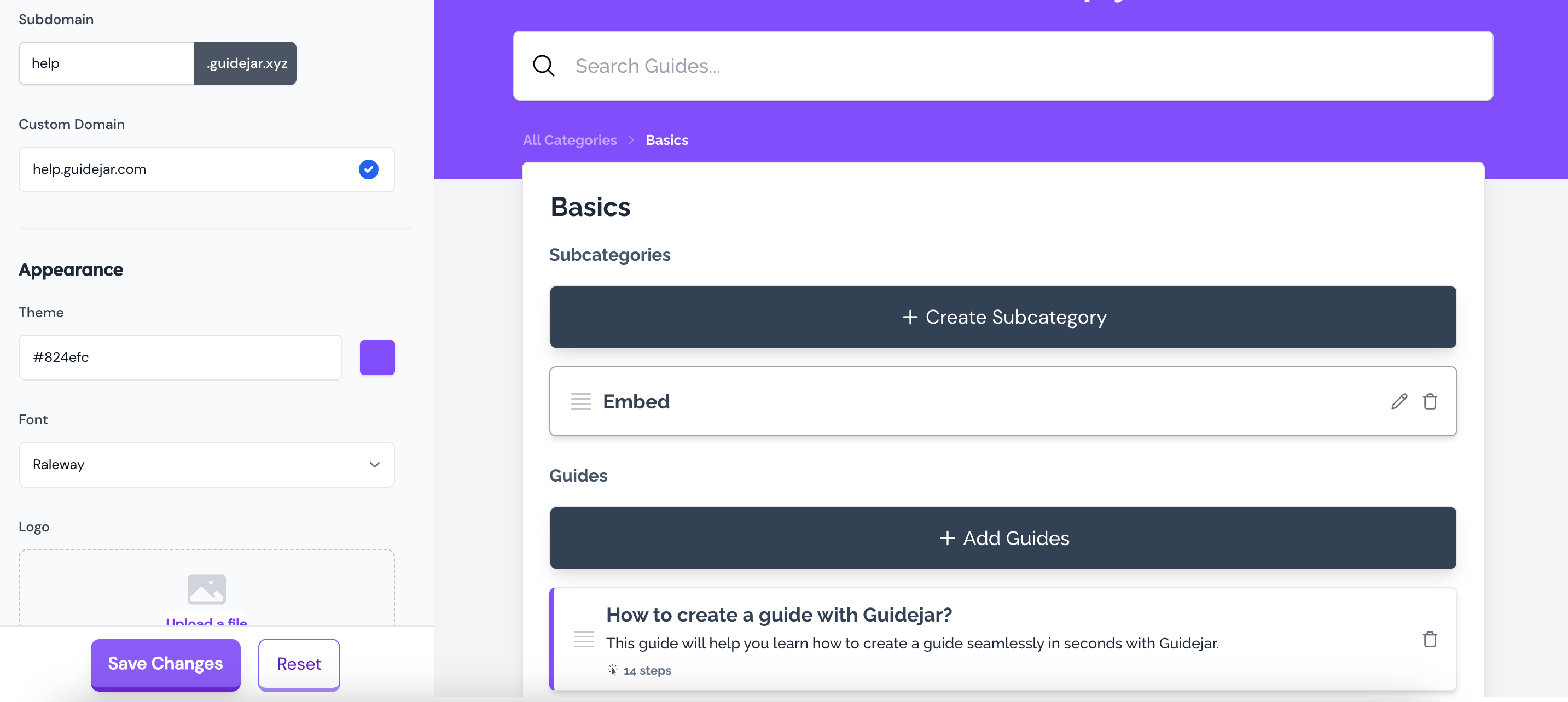The height and width of the screenshot is (702, 1568).
Task: Focus the Search Guides input field
Action: 1002,66
